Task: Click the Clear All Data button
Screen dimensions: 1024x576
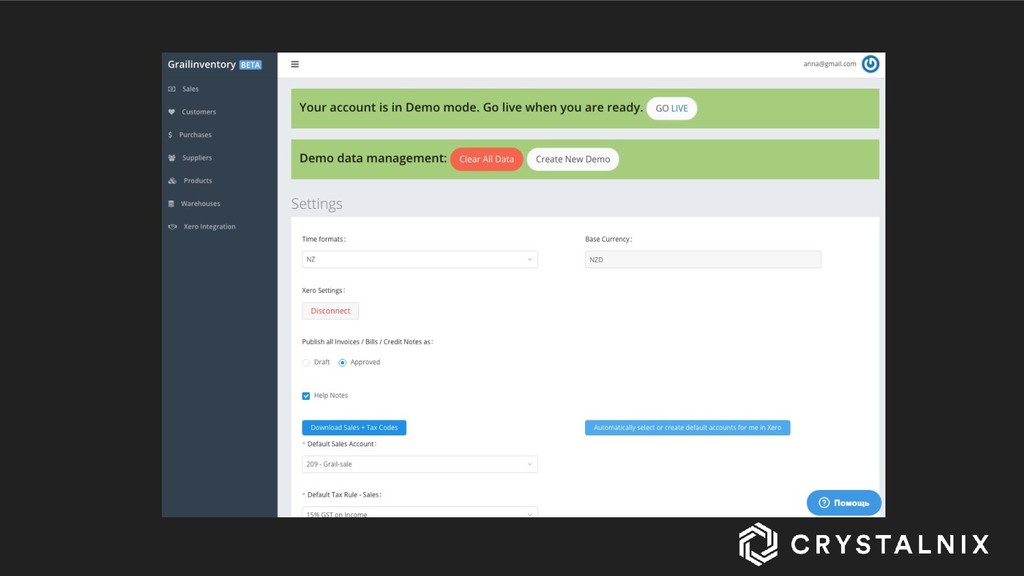Action: pyautogui.click(x=487, y=159)
